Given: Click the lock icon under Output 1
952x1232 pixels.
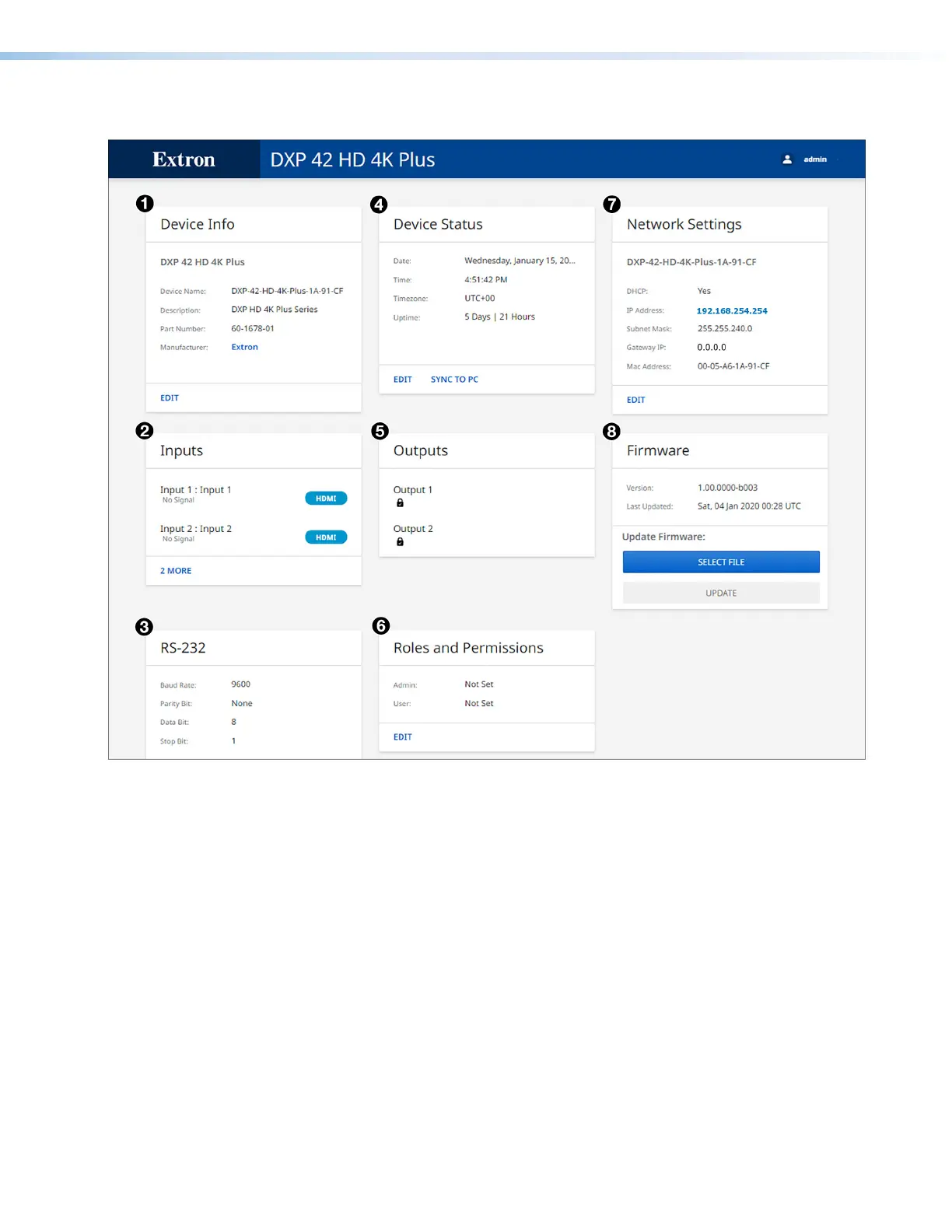Looking at the screenshot, I should tap(400, 503).
